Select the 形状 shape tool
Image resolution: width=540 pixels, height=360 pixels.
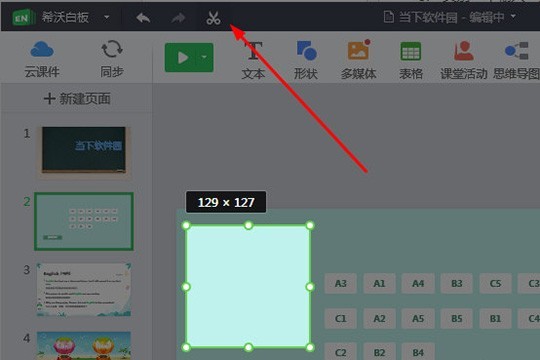(306, 60)
